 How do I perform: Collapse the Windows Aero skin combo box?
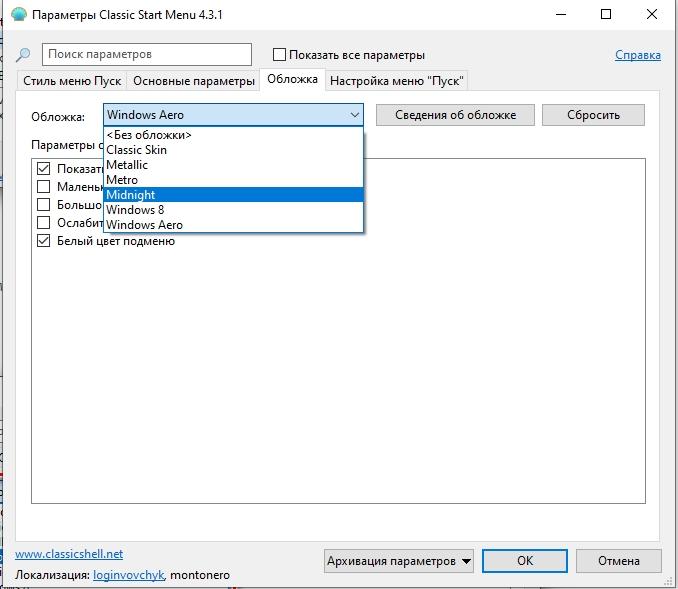[233, 115]
